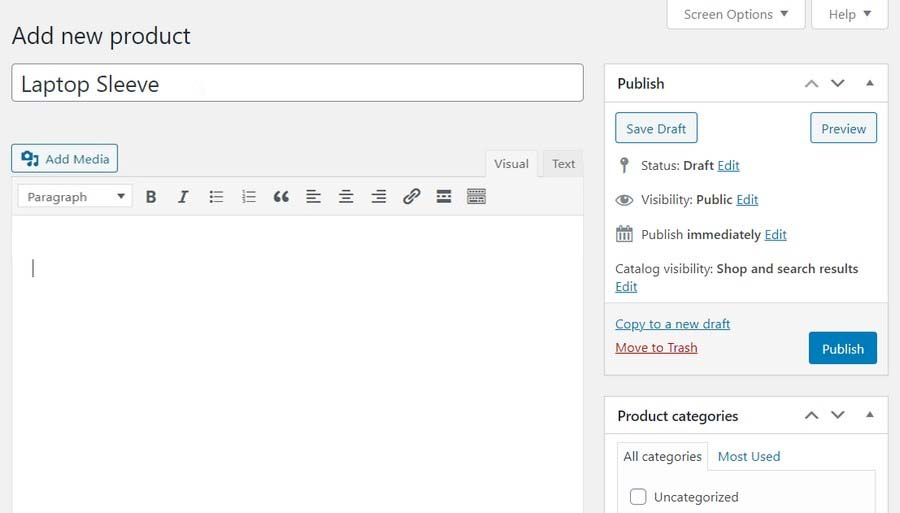This screenshot has height=513, width=900.
Task: Click the blue Publish button
Action: click(x=843, y=348)
